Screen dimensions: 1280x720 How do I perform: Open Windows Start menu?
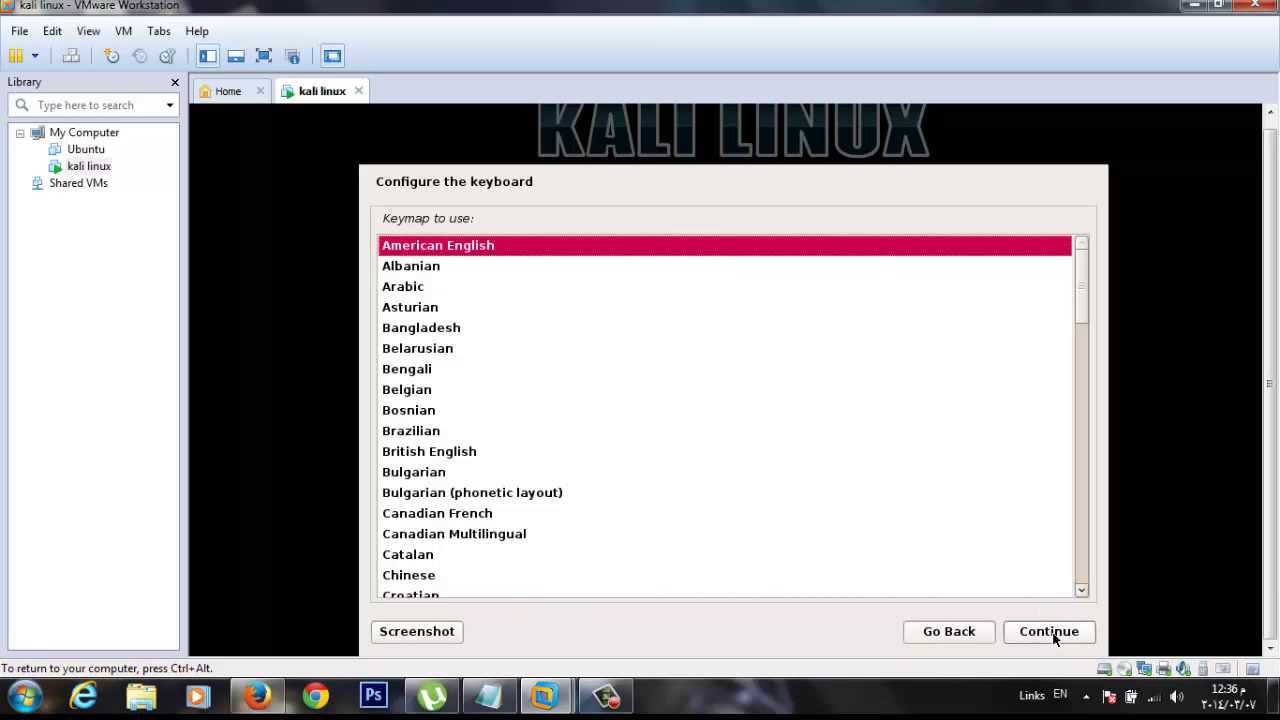point(24,696)
